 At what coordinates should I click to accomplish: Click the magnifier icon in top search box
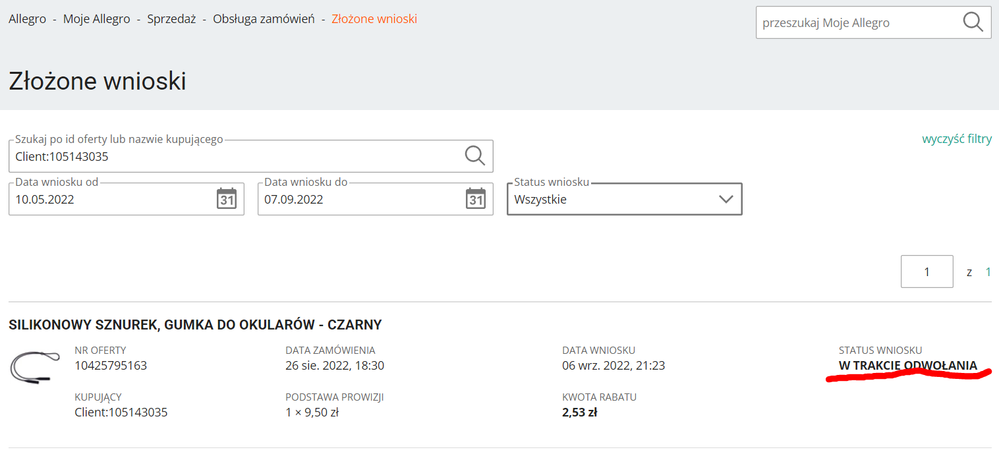pos(971,22)
